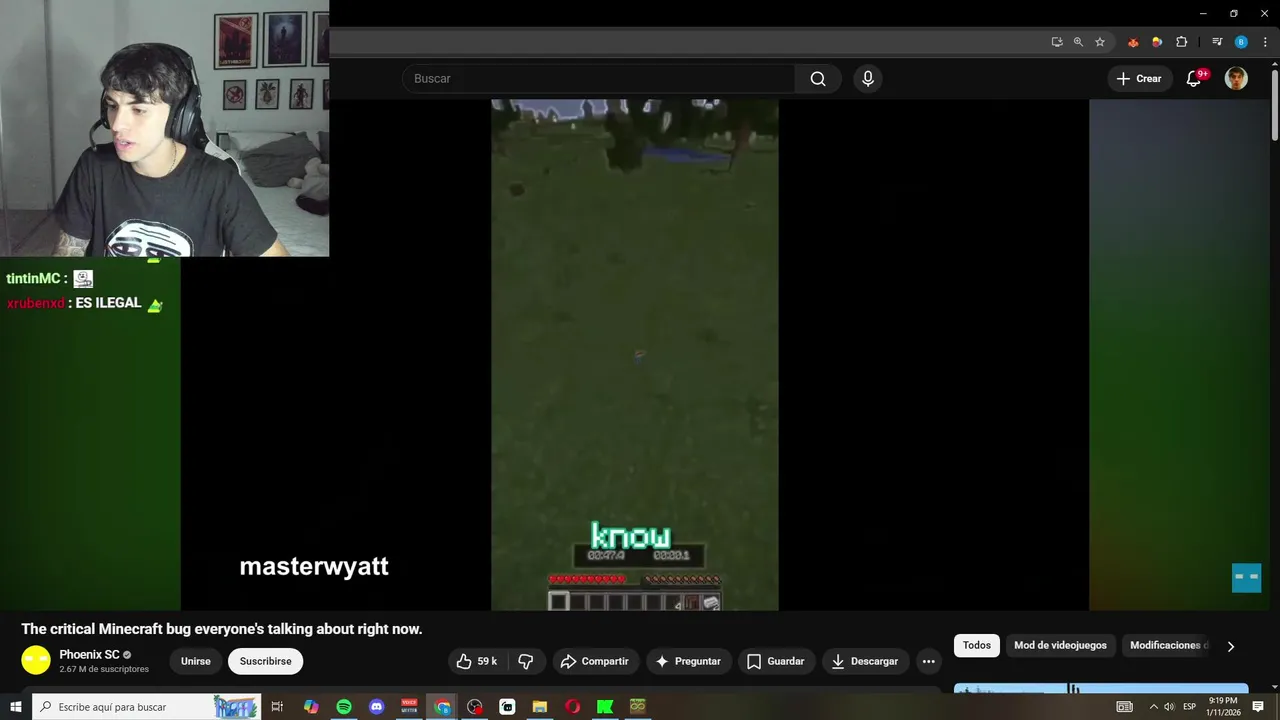Open the orange fox extension icon
This screenshot has height=720, width=1280.
pos(1133,42)
